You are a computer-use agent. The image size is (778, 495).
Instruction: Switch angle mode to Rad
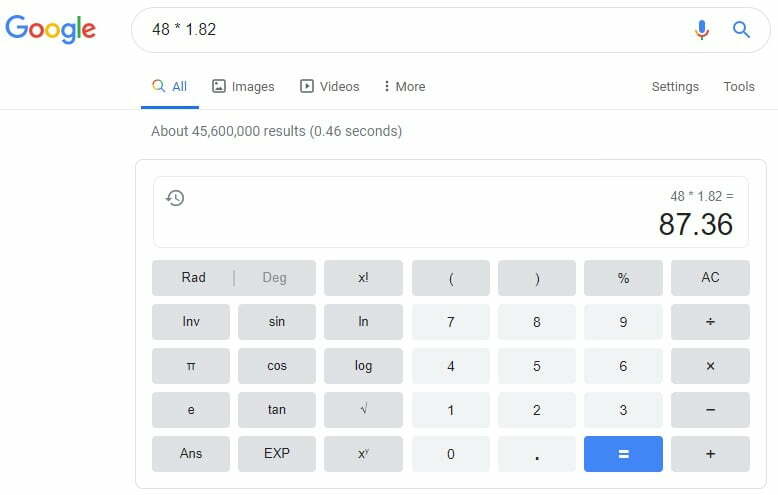tap(194, 278)
